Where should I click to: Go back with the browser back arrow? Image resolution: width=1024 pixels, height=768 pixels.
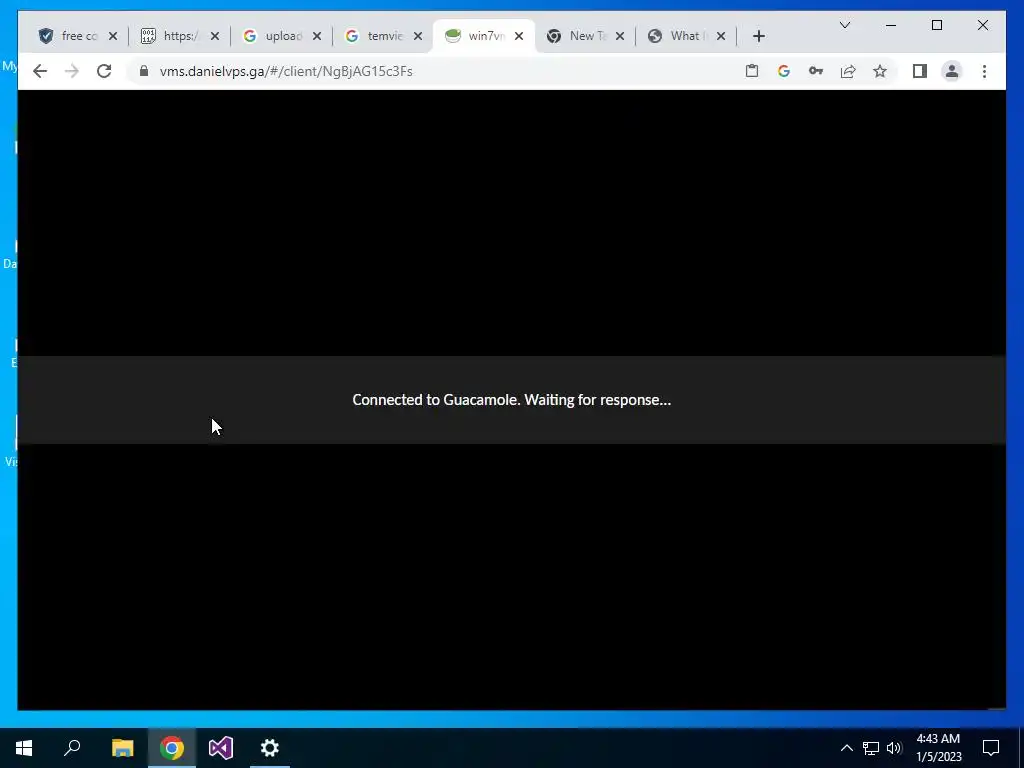[x=40, y=71]
